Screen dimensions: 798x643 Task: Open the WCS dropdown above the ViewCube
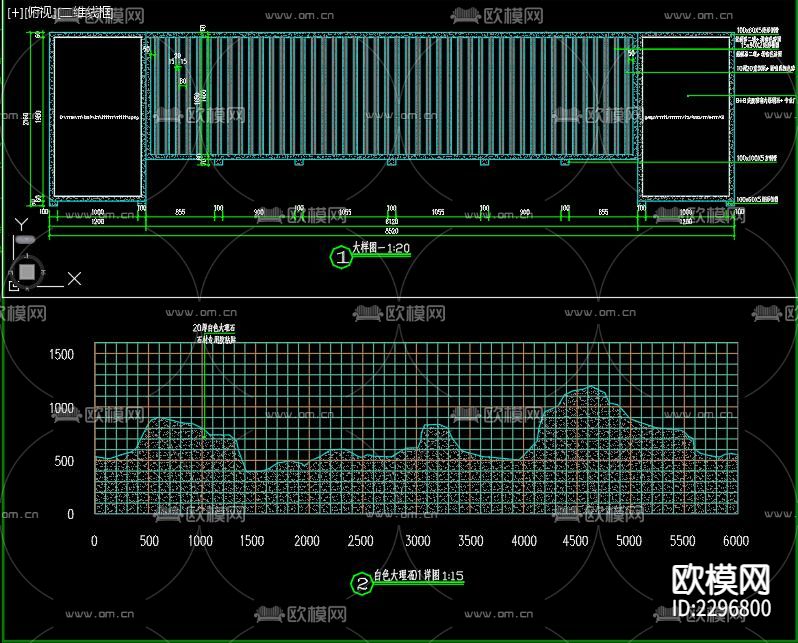click(x=24, y=239)
